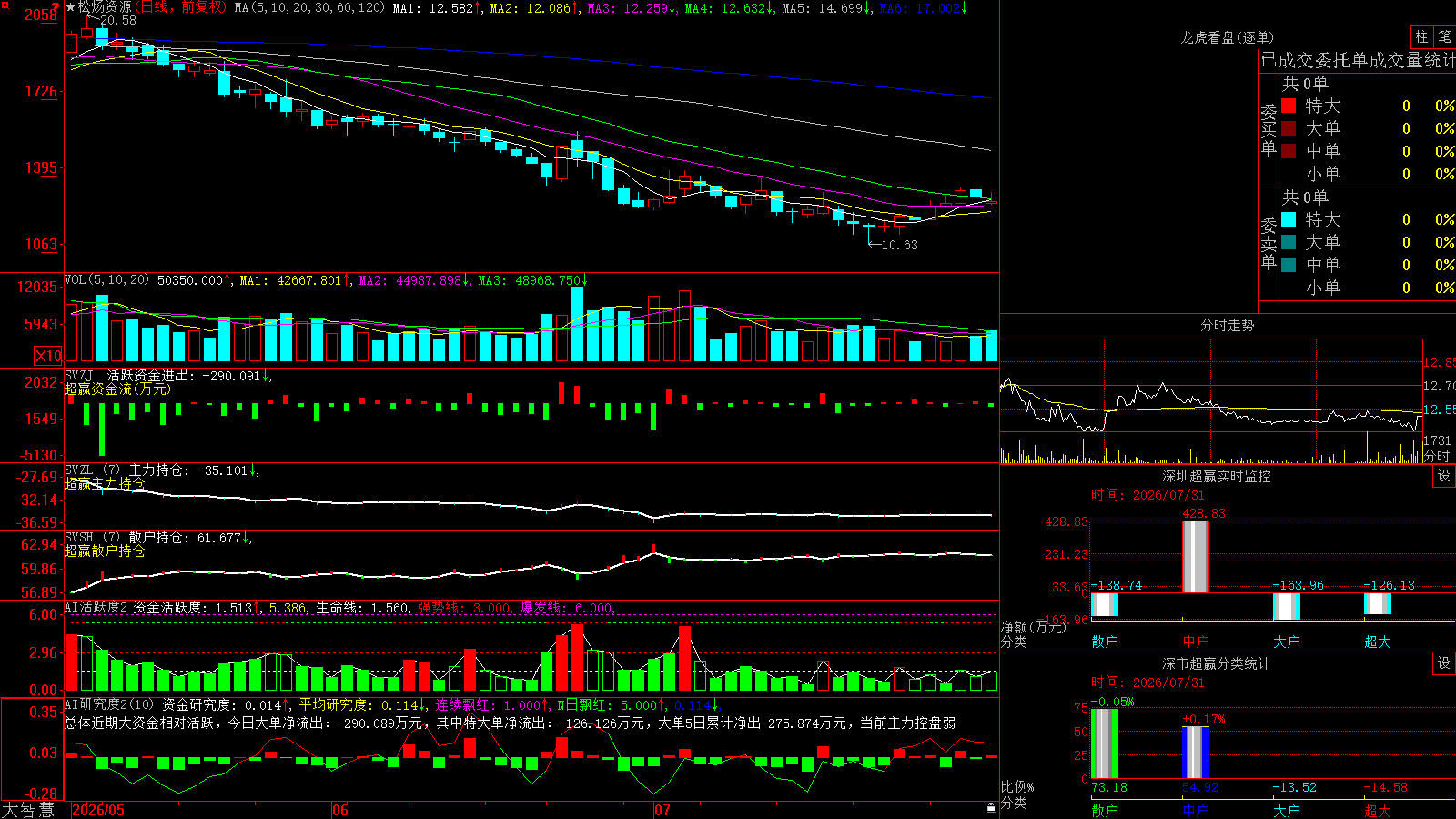1456x819 pixels.
Task: Click the 超赢主力持仓 label
Action: pyautogui.click(x=105, y=483)
